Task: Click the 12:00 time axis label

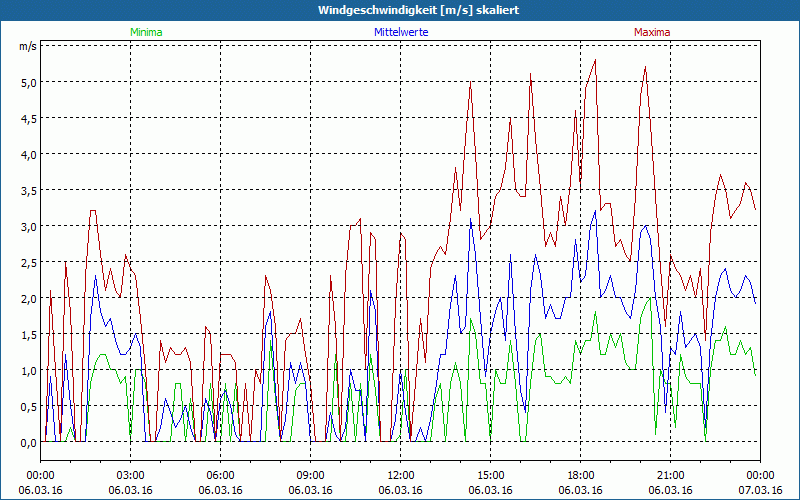Action: click(401, 475)
